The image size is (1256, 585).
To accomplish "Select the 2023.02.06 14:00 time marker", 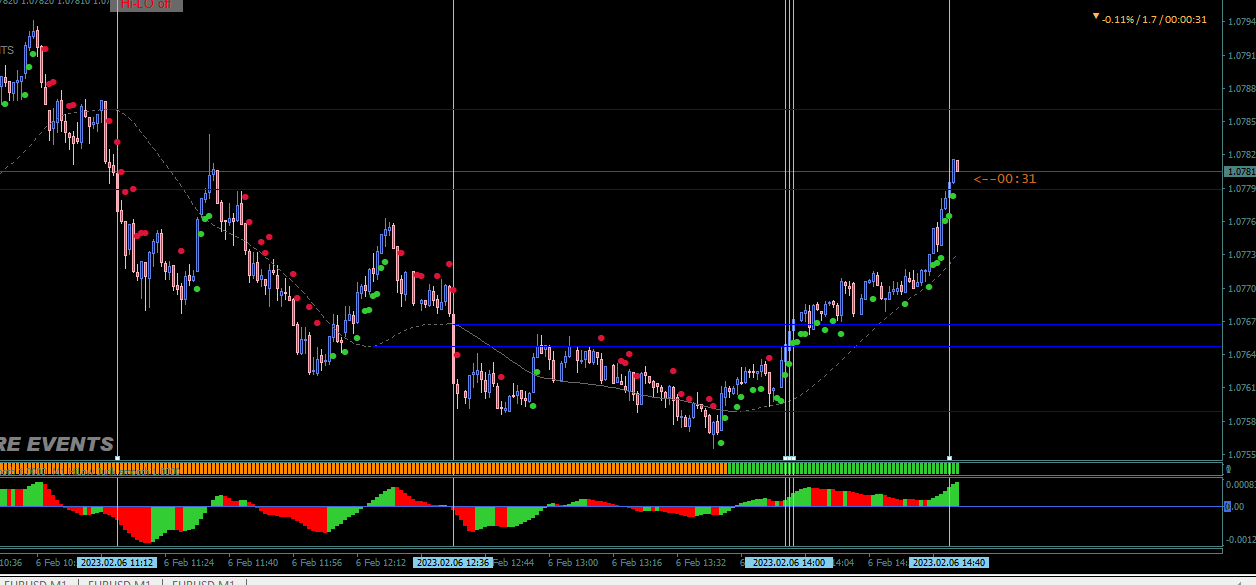I will [x=790, y=563].
